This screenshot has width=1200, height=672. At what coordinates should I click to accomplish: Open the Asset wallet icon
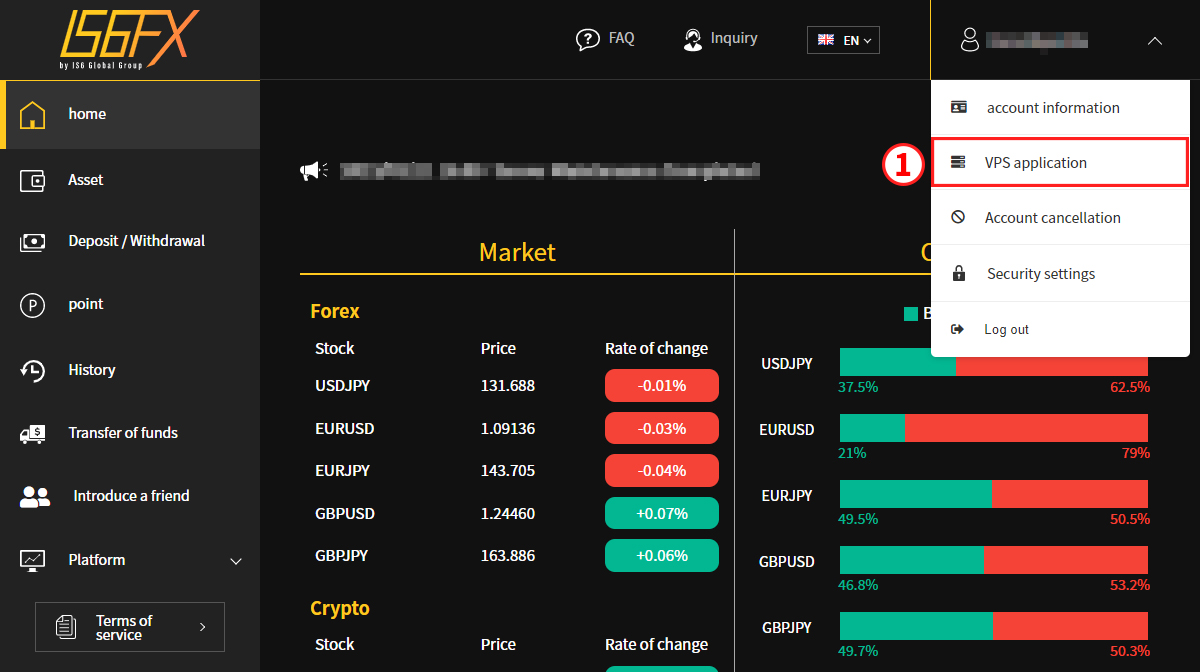pyautogui.click(x=33, y=180)
